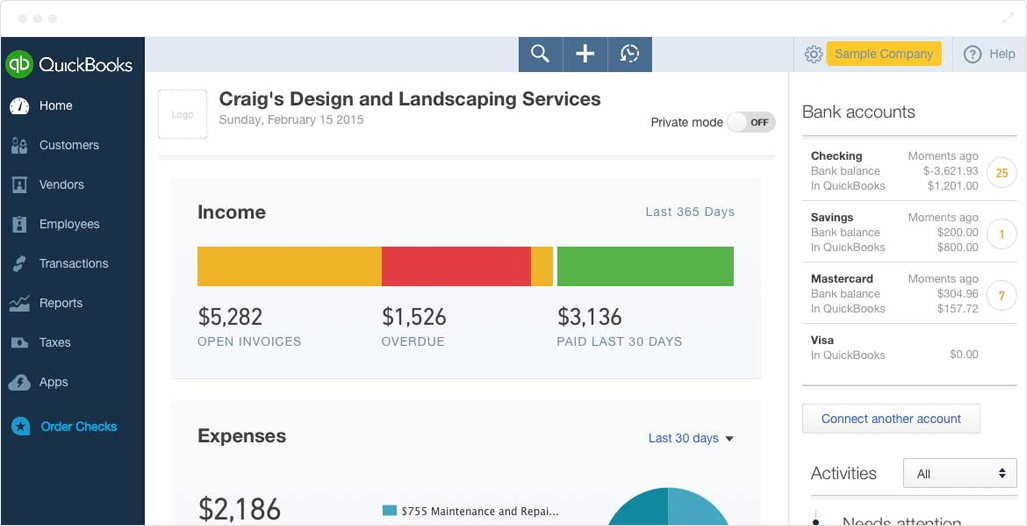Screen dimensions: 1027x526
Task: Click the Order Checks link
Action: coord(79,426)
